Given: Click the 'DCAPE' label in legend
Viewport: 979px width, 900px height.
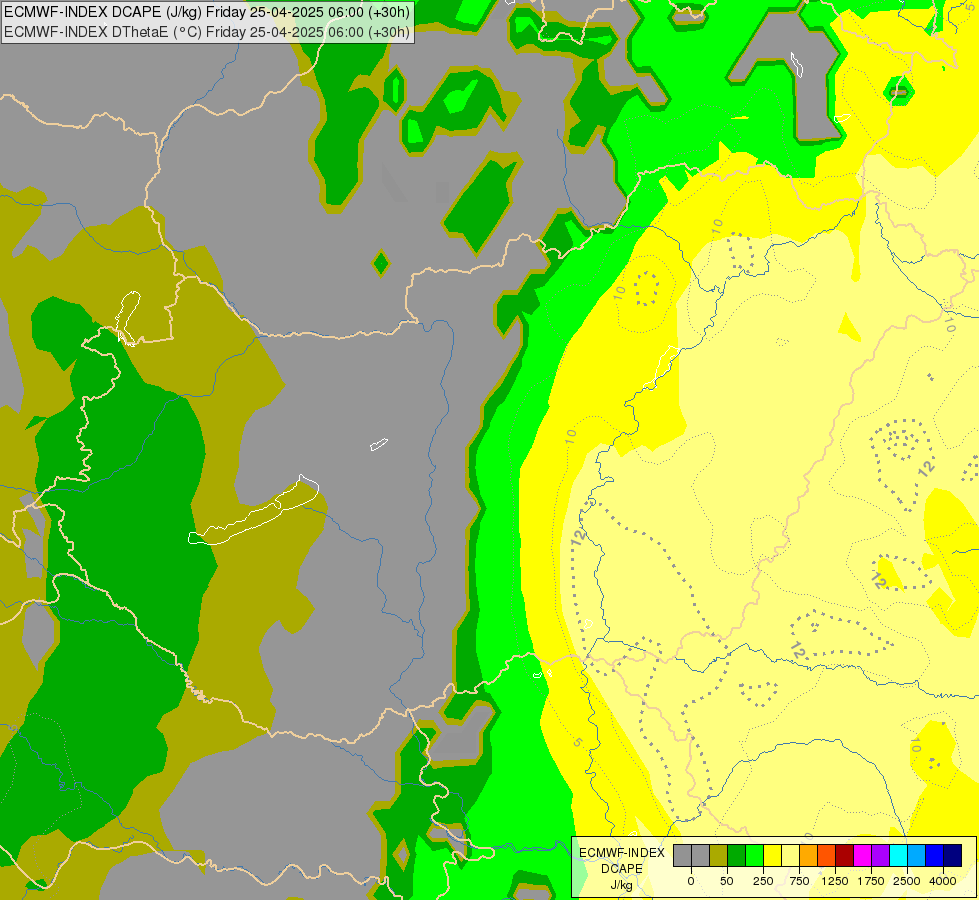Looking at the screenshot, I should coord(622,869).
